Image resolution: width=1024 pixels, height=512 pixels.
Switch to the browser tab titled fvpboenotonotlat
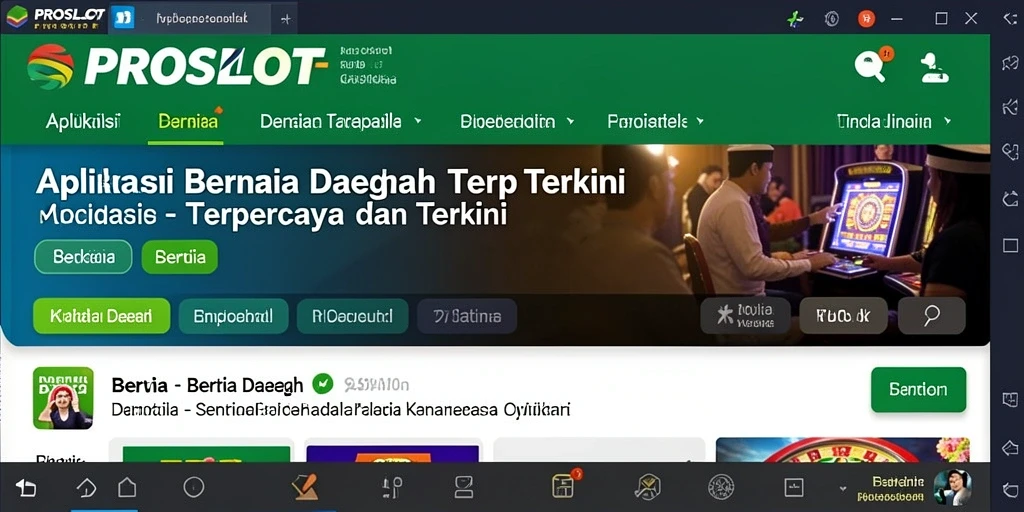coord(202,18)
